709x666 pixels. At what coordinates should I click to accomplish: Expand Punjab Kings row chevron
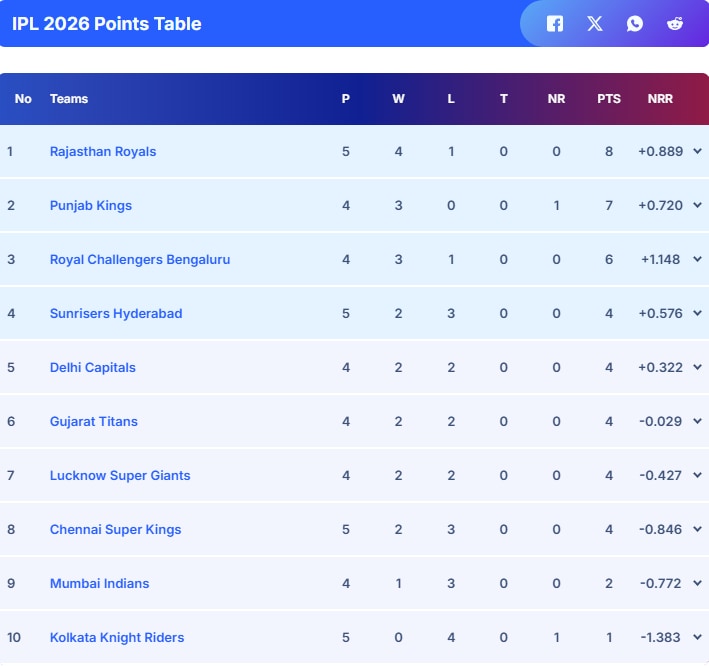697,206
